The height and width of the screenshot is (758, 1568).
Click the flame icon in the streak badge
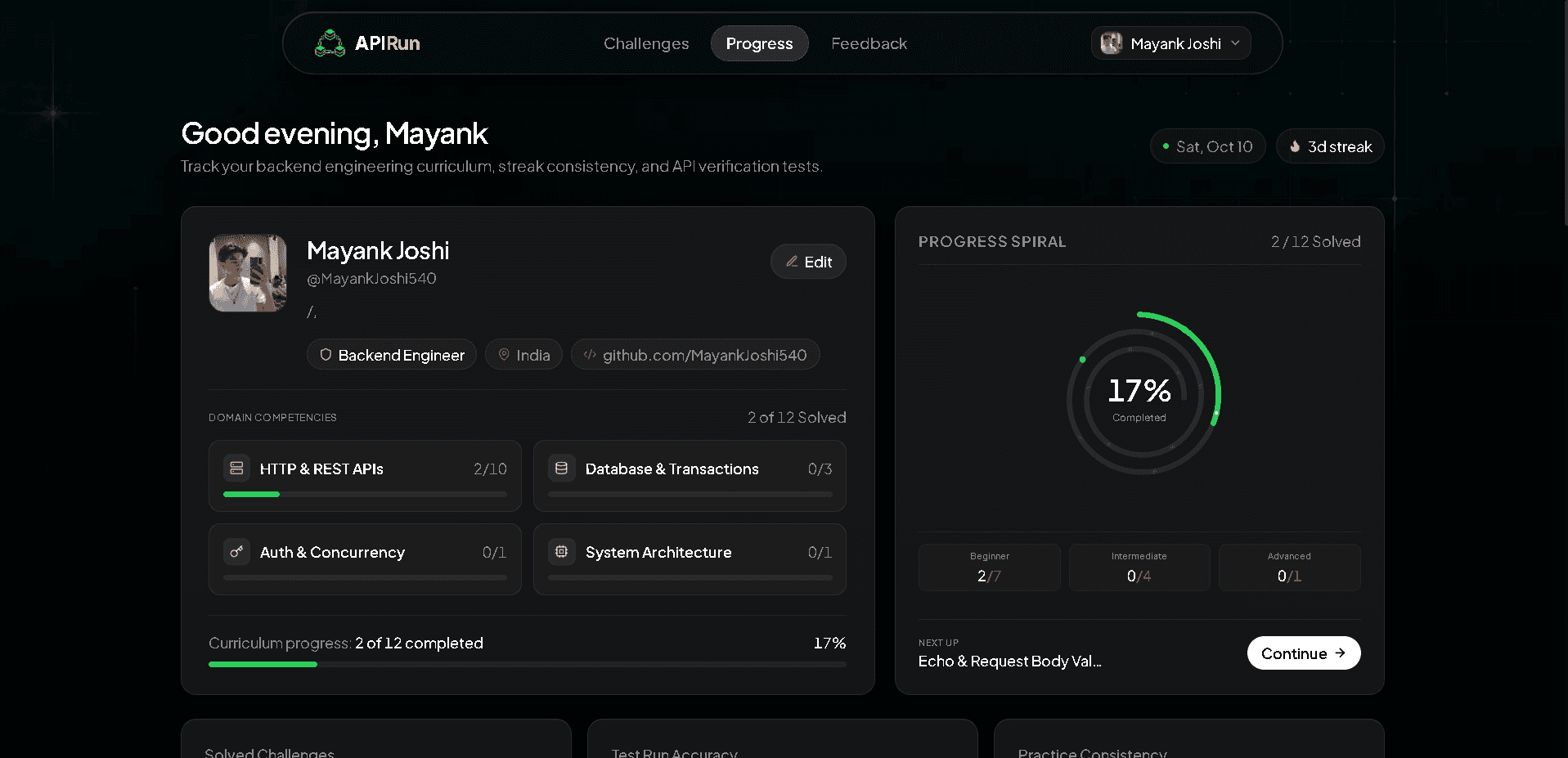point(1295,146)
